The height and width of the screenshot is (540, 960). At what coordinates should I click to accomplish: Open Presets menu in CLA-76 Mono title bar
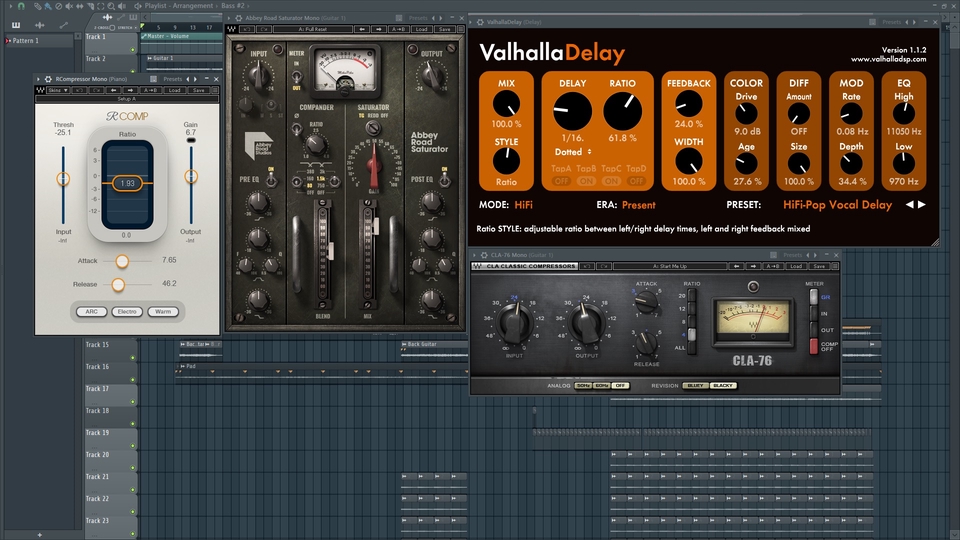pos(792,255)
